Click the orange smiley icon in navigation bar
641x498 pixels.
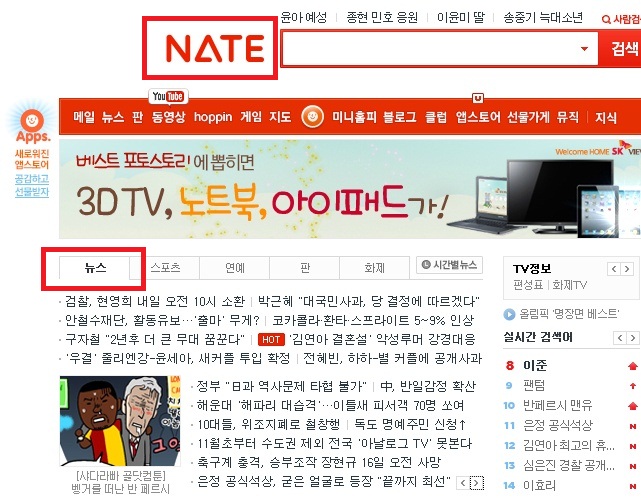(312, 117)
